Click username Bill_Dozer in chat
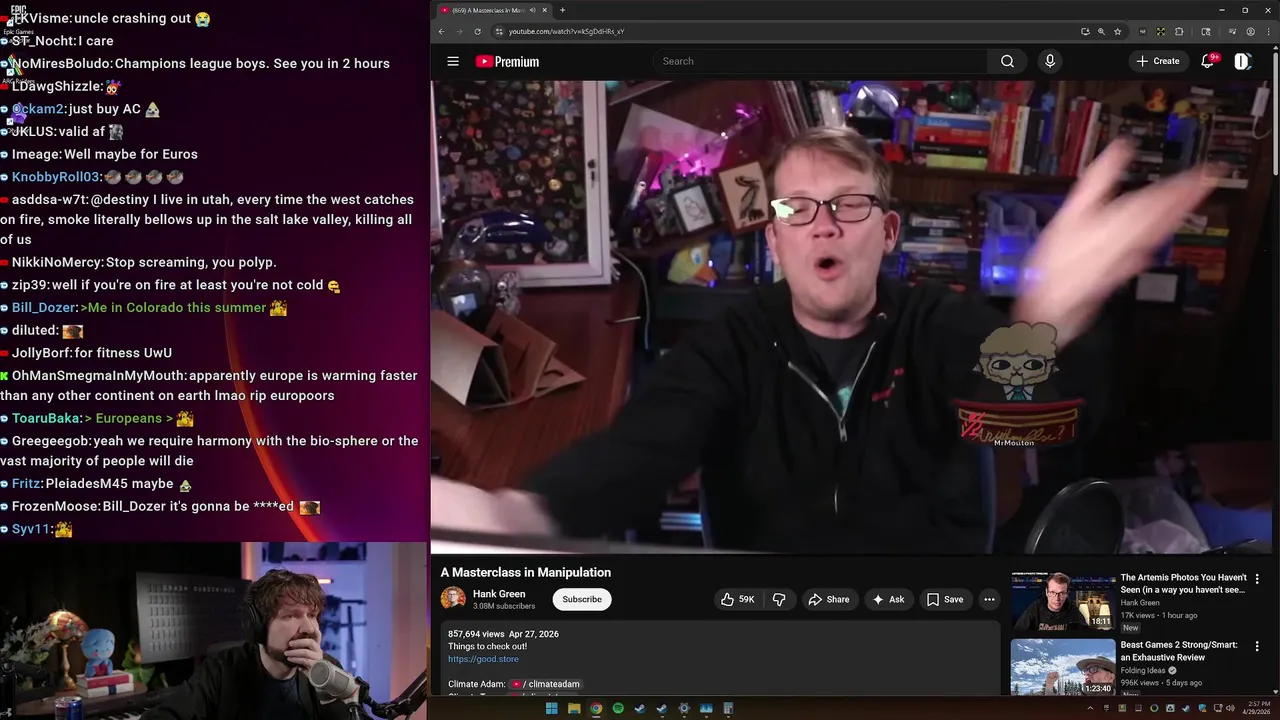 click(x=44, y=308)
